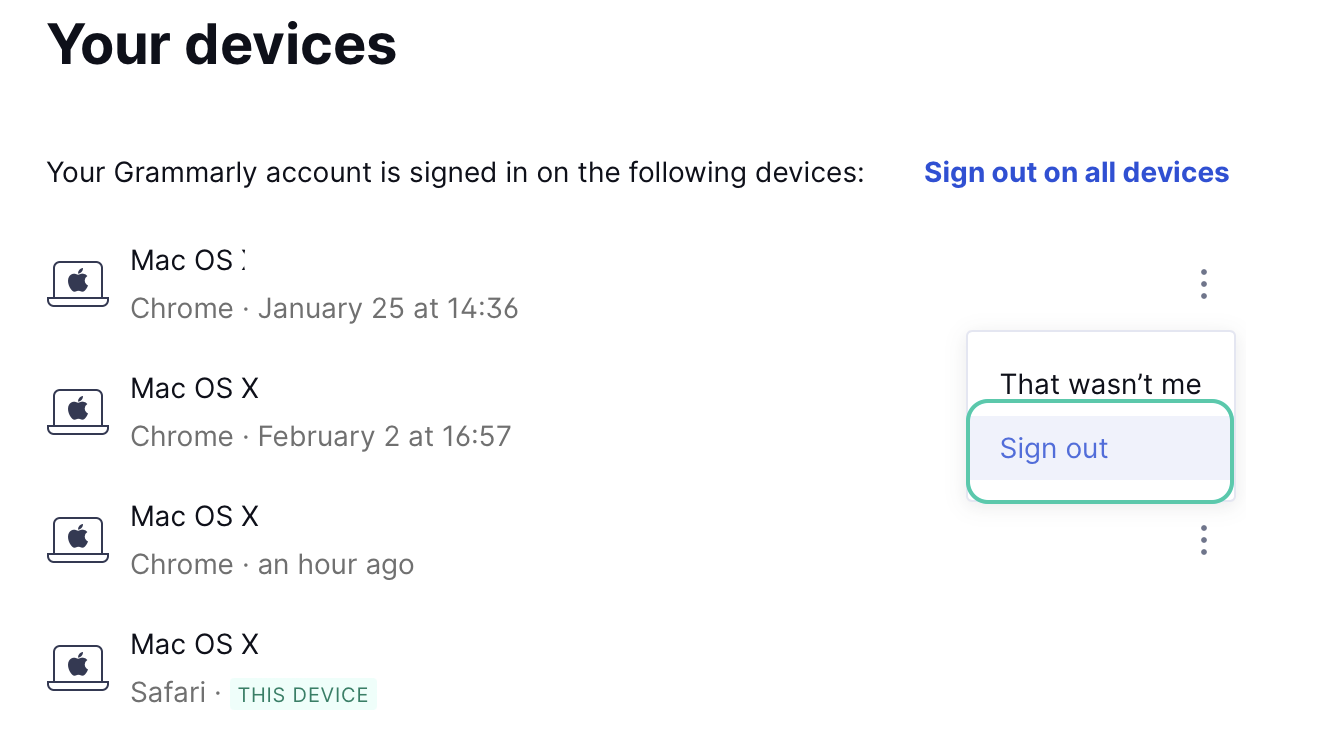Click the 'Safari' browser label
The width and height of the screenshot is (1324, 746).
[168, 692]
